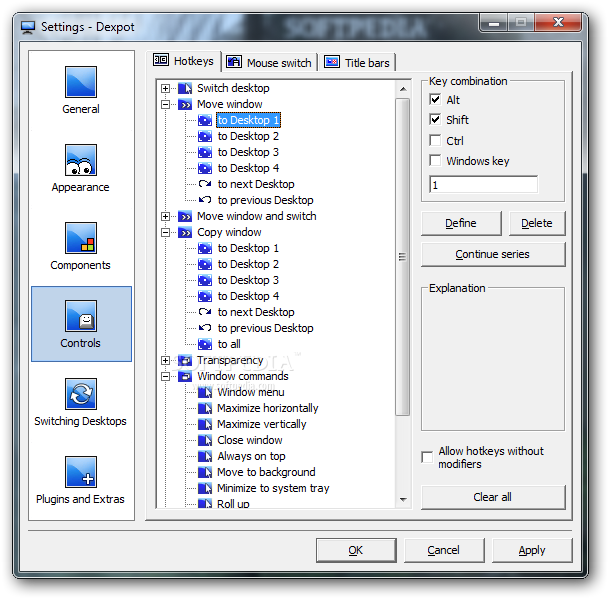Check Allow hotkeys without modifiers
The image size is (609, 599).
click(427, 457)
